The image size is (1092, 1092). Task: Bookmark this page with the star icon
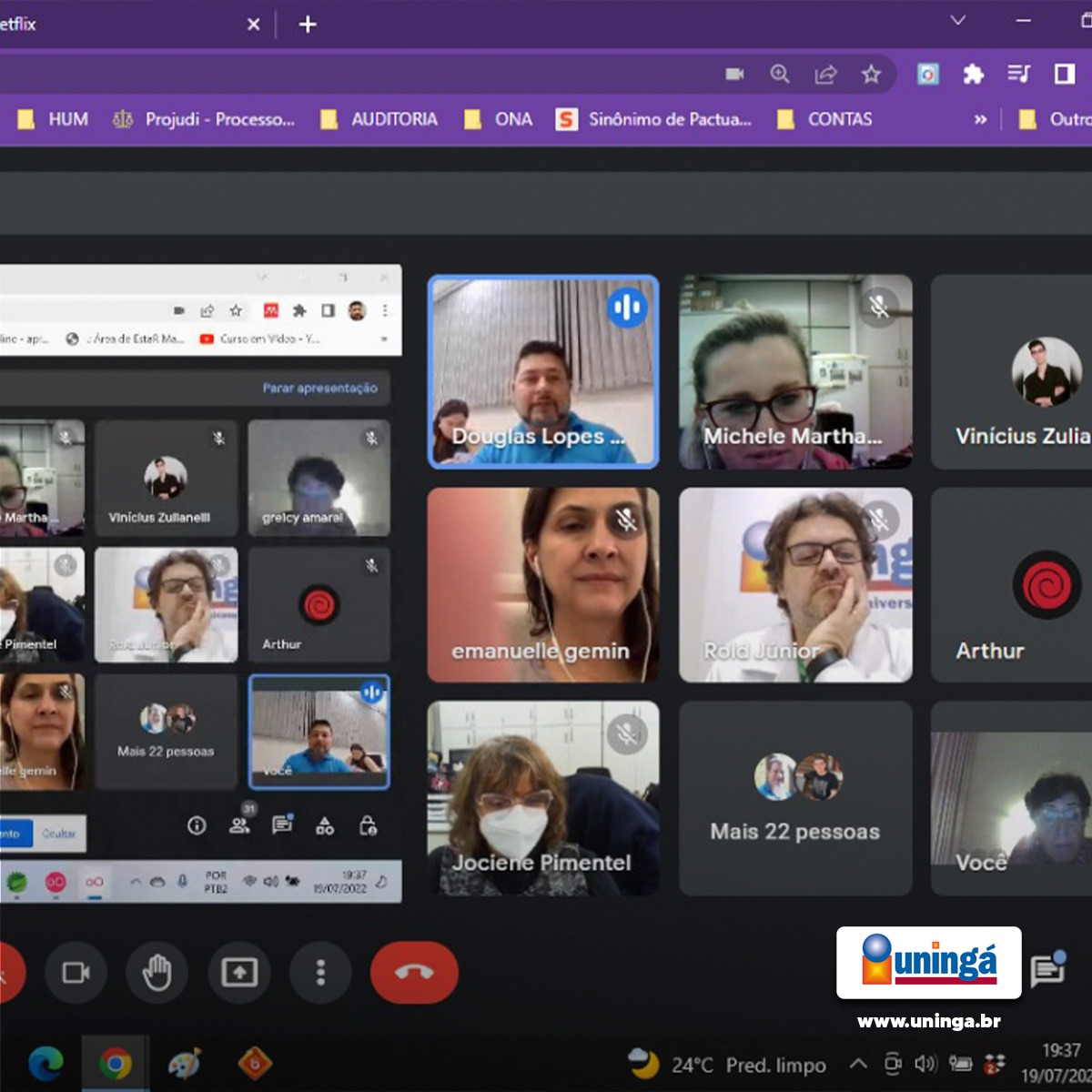[871, 75]
